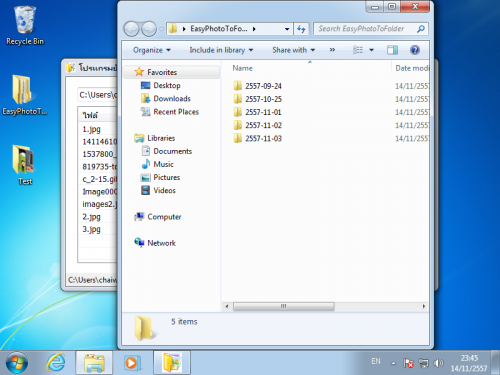The image size is (500, 375).
Task: Expand the root breadcrumb arrow before EasyPhotoToFo...
Action: click(x=184, y=29)
